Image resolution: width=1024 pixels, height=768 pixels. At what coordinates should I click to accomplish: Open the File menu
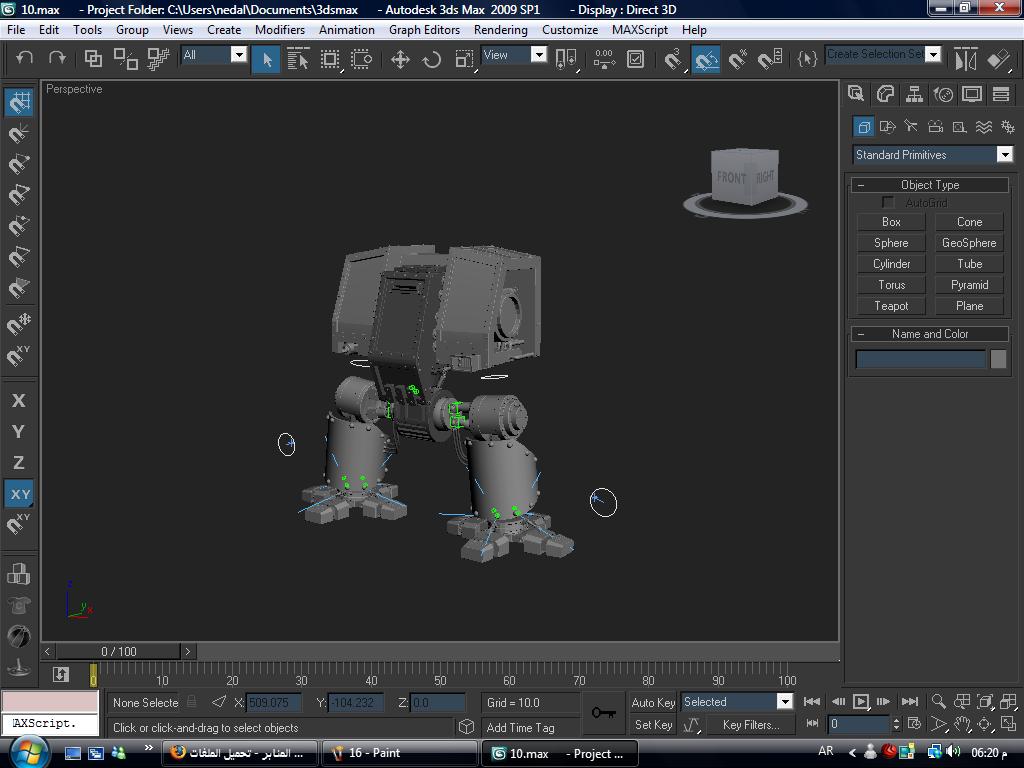[16, 29]
